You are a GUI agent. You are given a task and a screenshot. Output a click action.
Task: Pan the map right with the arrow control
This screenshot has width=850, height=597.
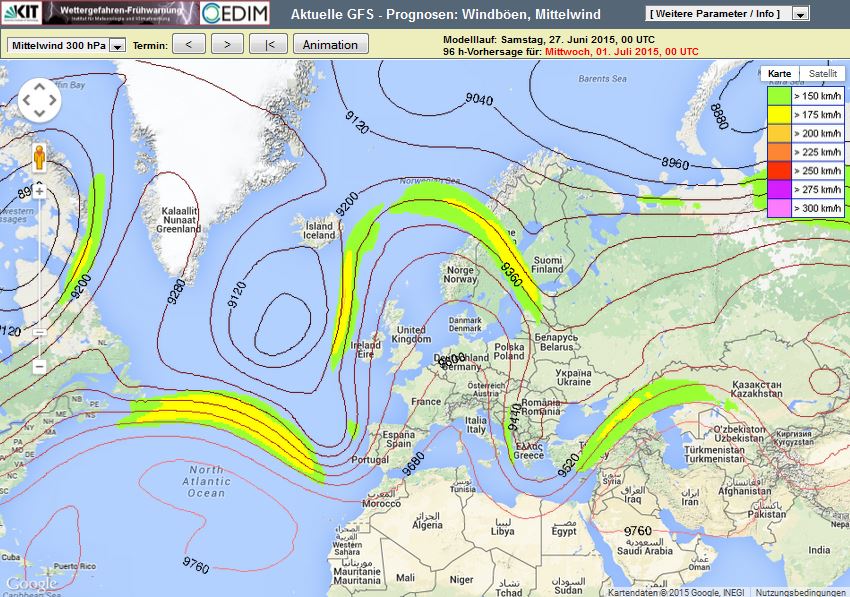[x=53, y=100]
